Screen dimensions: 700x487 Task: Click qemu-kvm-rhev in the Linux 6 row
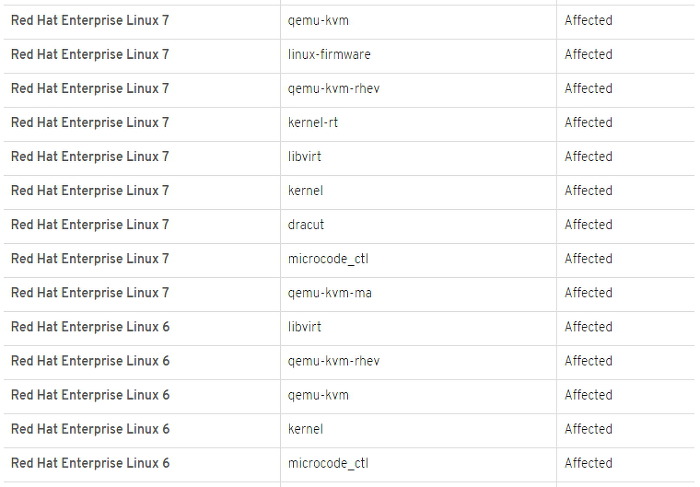(333, 361)
